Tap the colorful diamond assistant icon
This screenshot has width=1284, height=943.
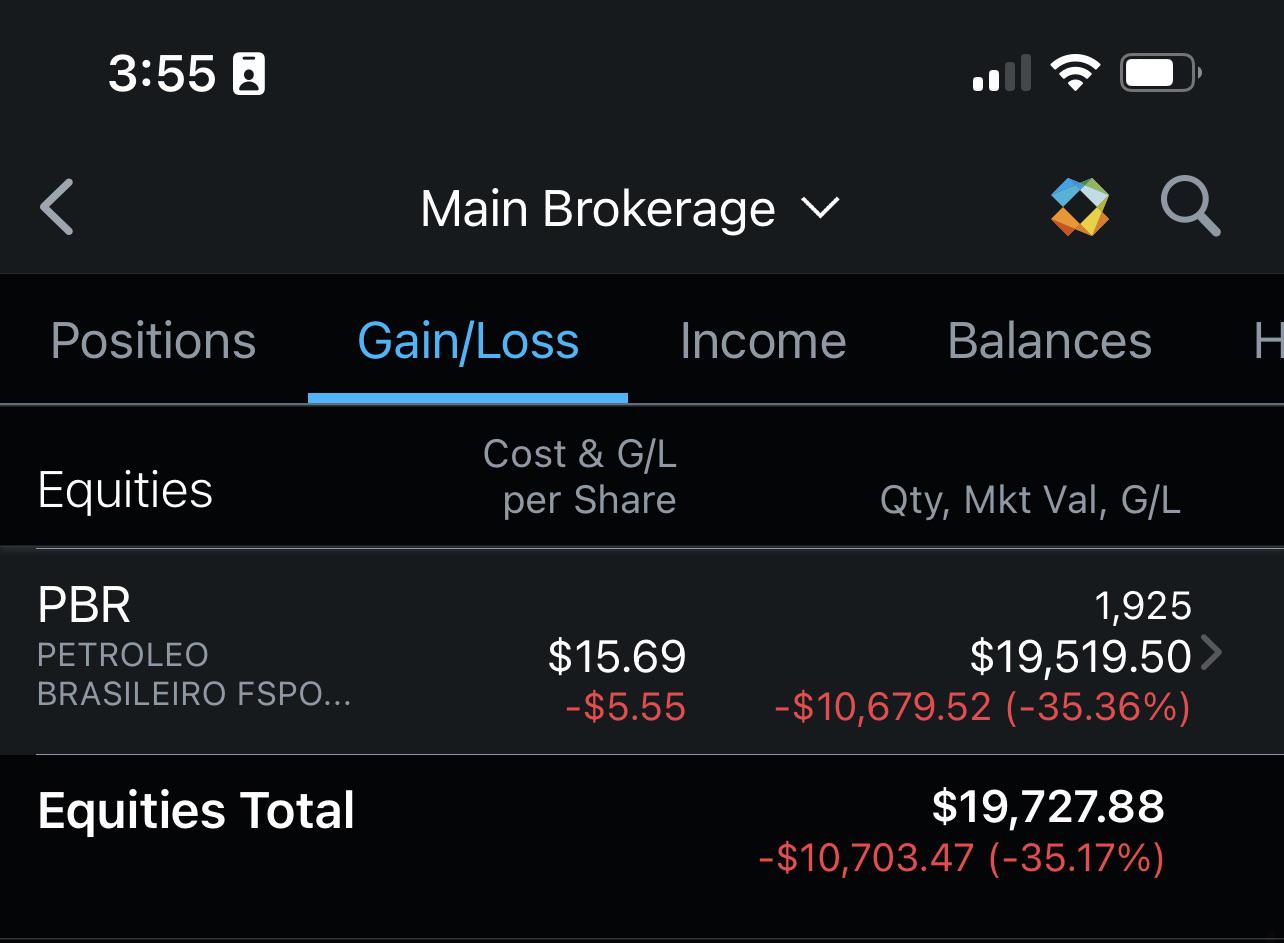(1080, 207)
